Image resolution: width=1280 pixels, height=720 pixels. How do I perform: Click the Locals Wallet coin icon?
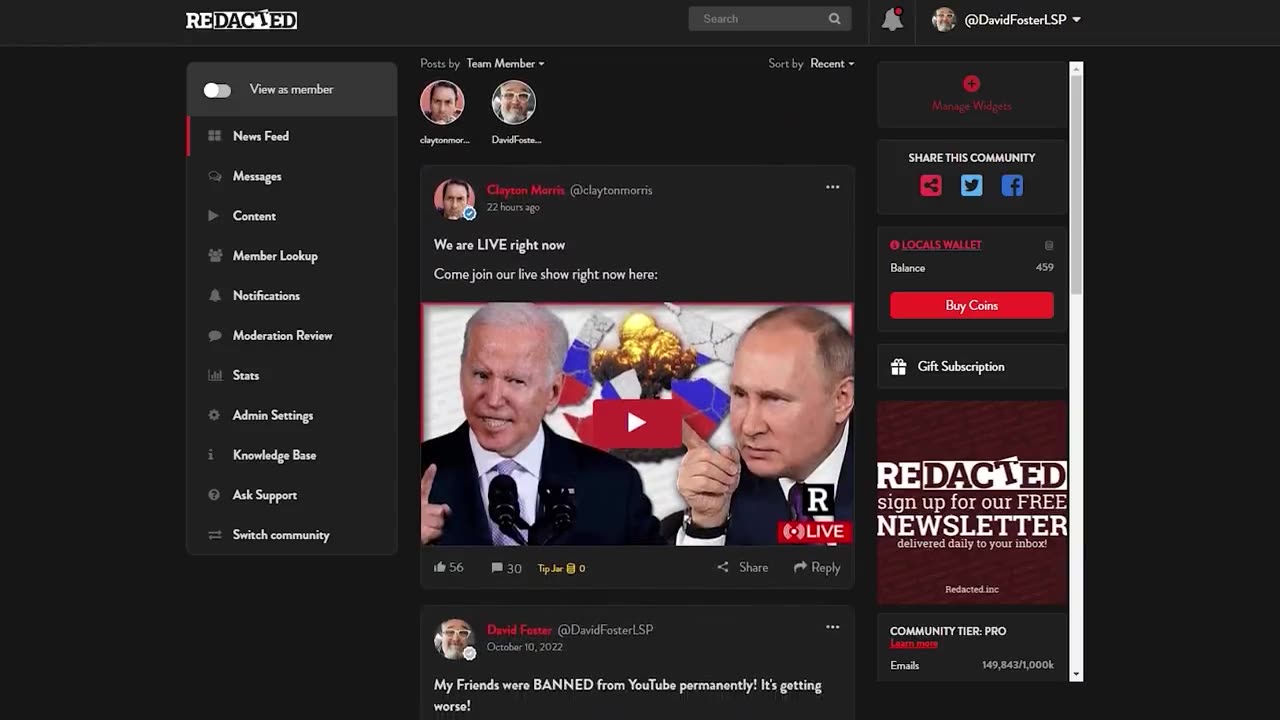tap(1049, 245)
